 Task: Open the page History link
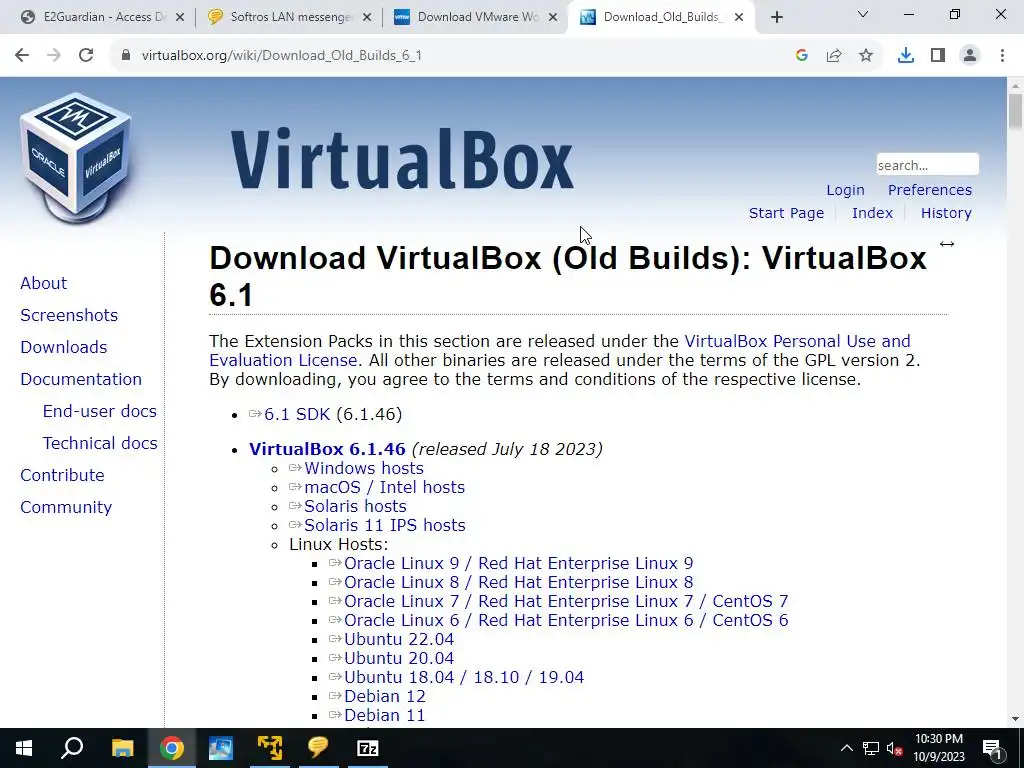(946, 213)
